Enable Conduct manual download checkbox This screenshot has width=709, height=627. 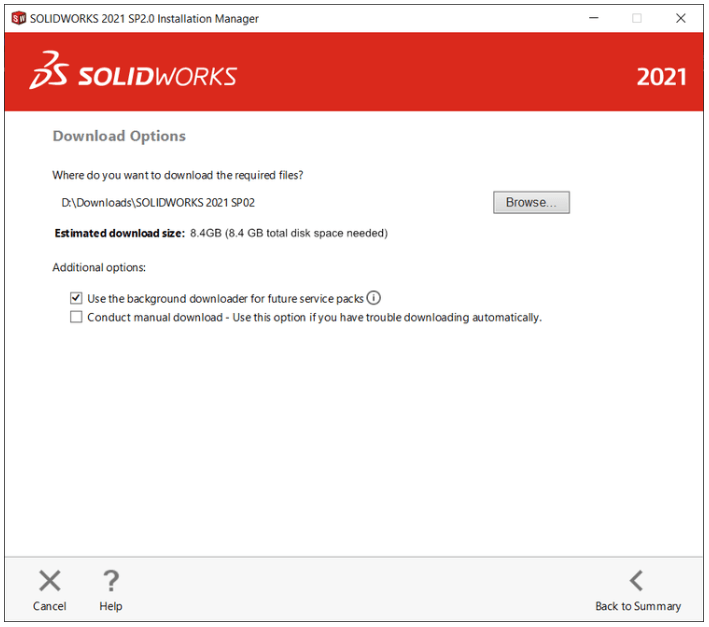point(76,317)
